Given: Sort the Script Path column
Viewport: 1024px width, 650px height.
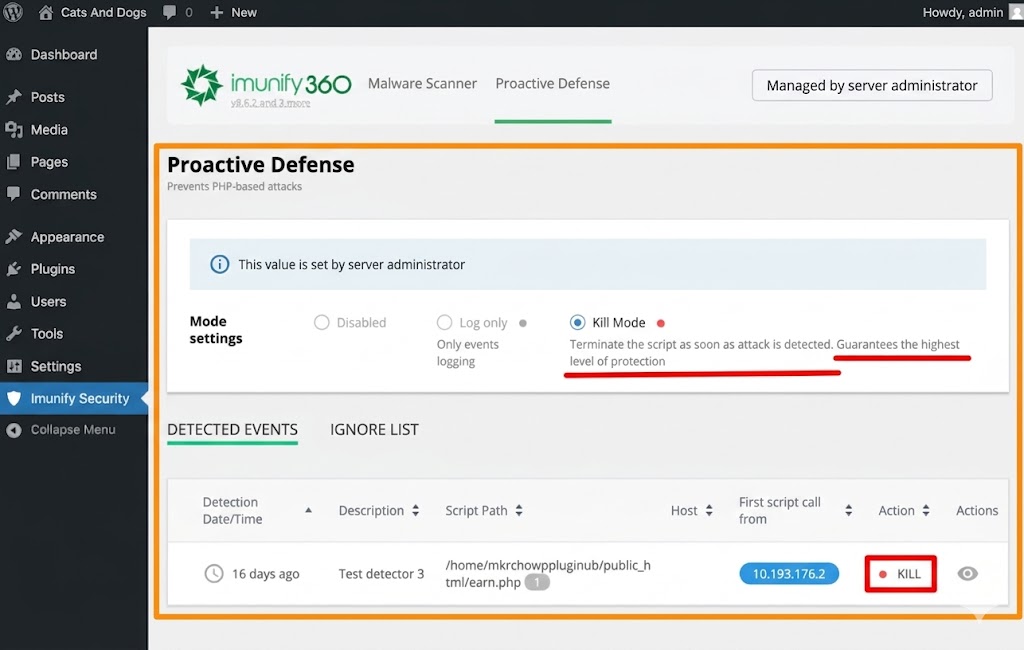Looking at the screenshot, I should (519, 511).
